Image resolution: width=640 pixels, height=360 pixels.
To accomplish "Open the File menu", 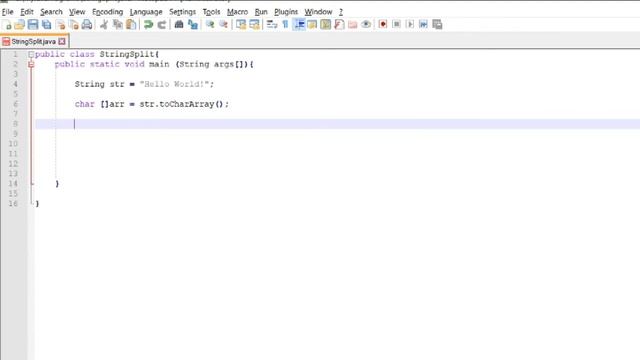I will point(7,12).
